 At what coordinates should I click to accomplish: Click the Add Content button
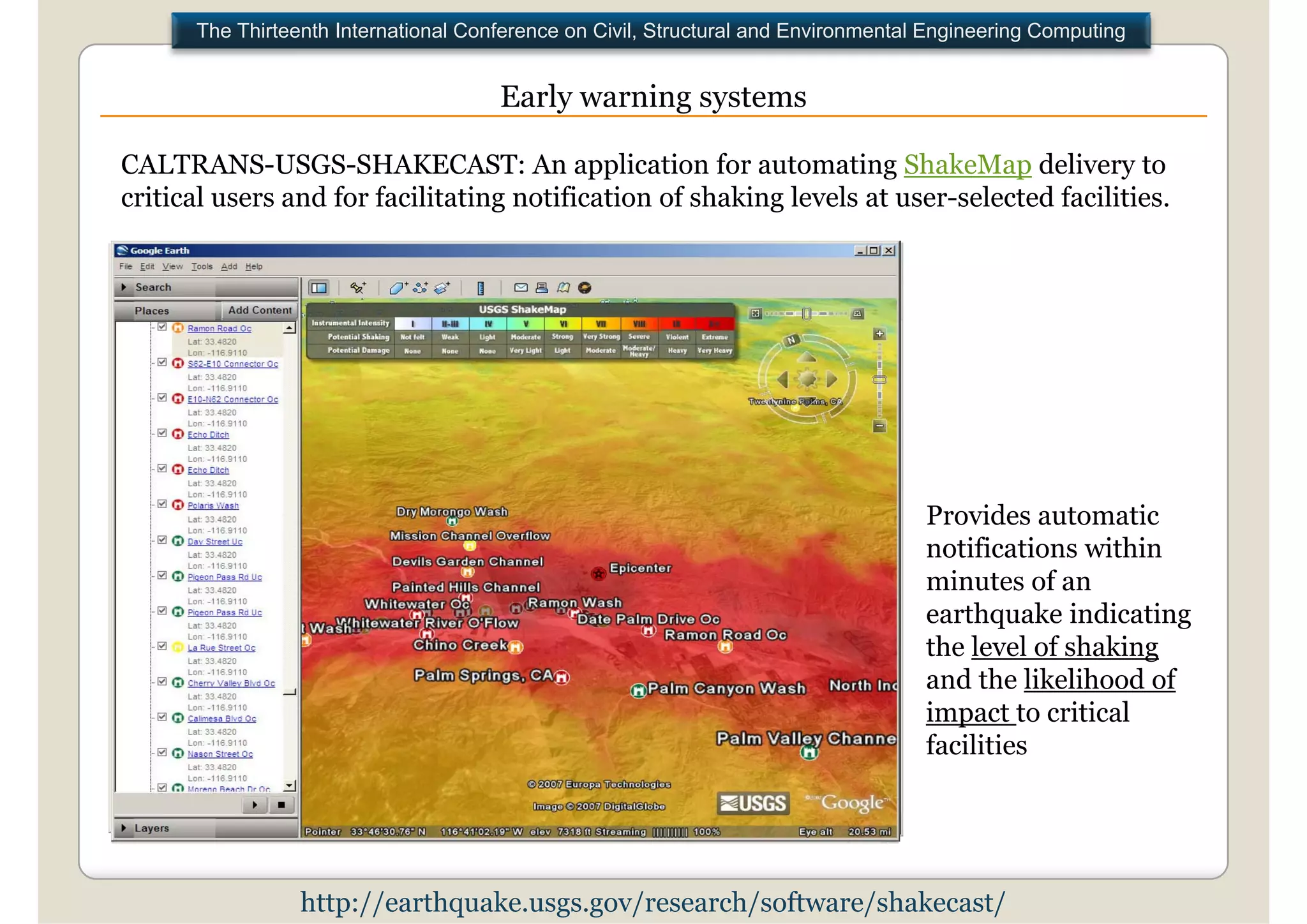[x=260, y=310]
